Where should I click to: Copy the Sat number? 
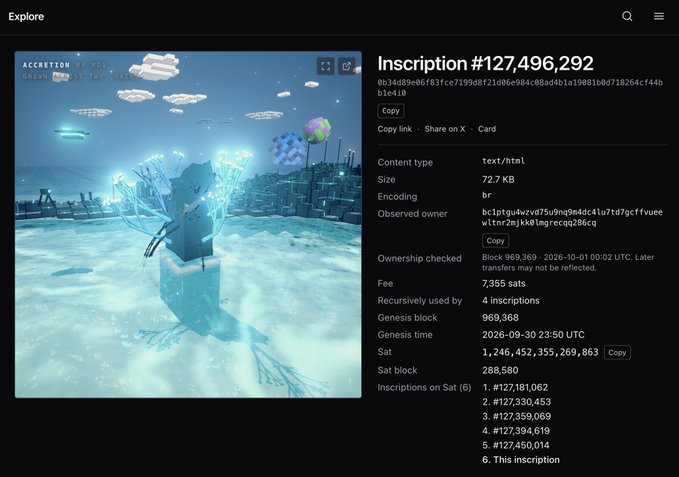(617, 352)
